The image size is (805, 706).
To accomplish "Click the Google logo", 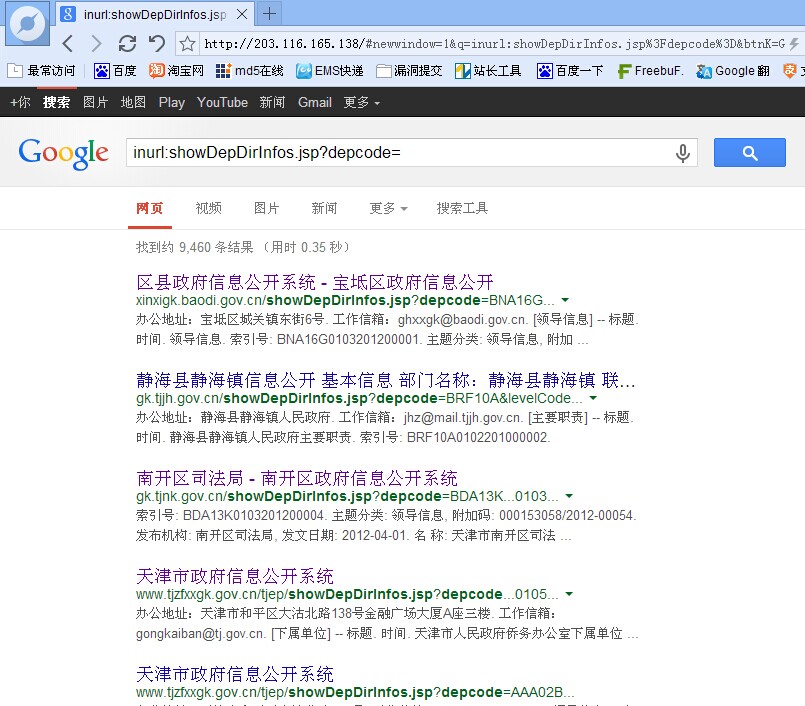I will click(63, 154).
